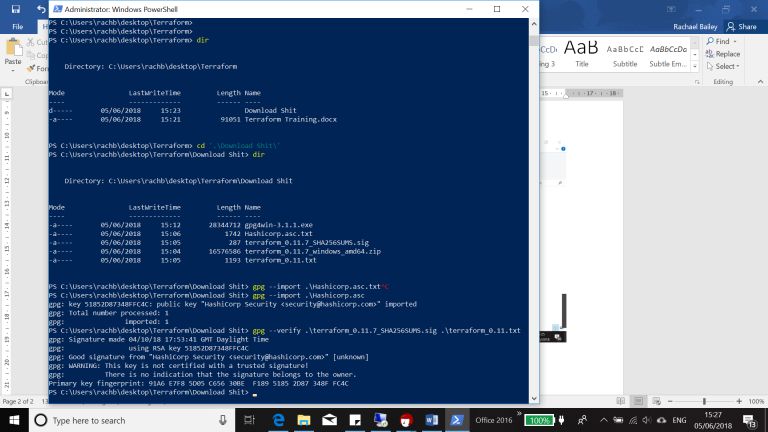Click the PowerShell icon in the window title bar

tap(58, 9)
